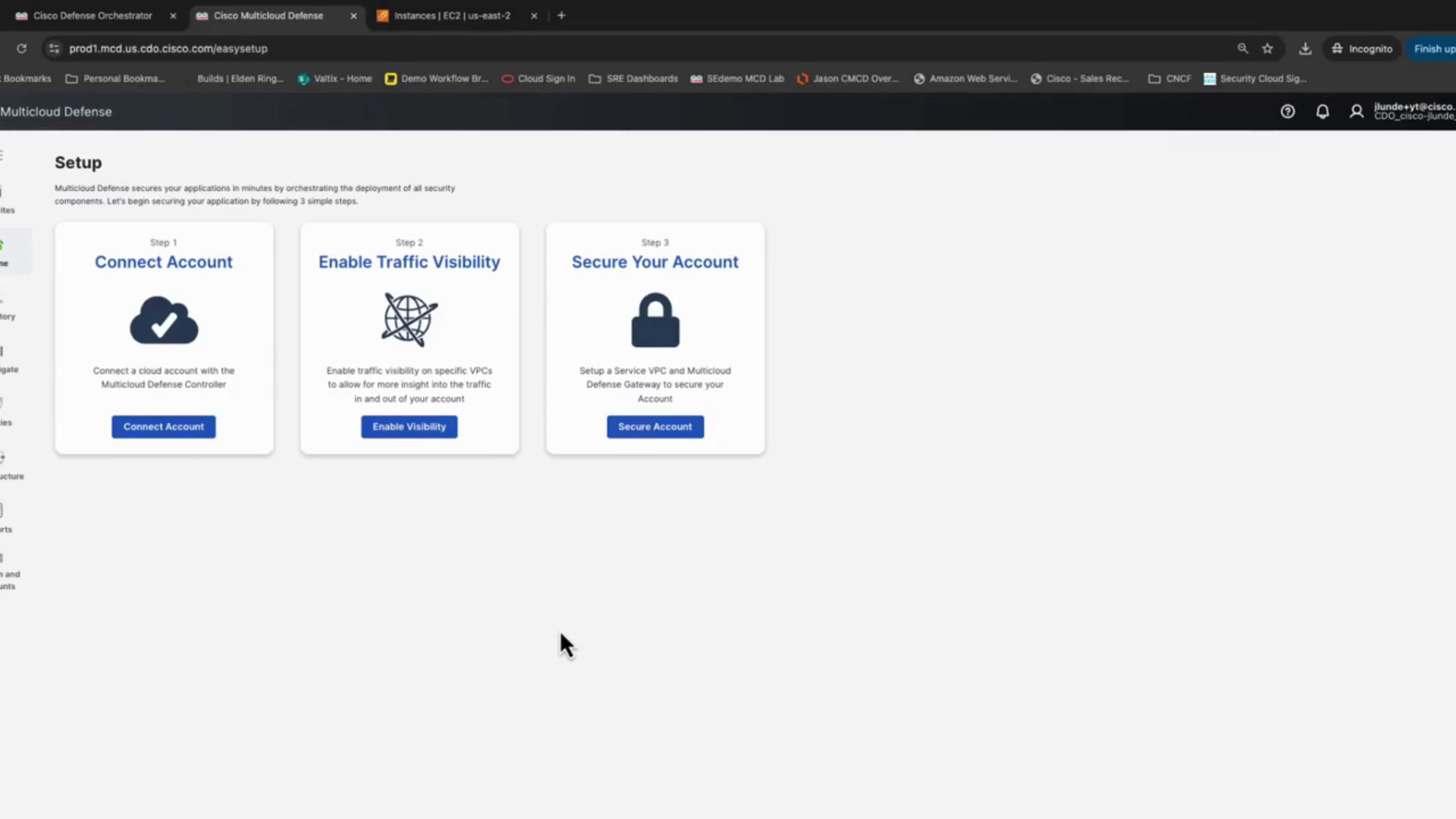Click the address bar URL field

(x=645, y=49)
